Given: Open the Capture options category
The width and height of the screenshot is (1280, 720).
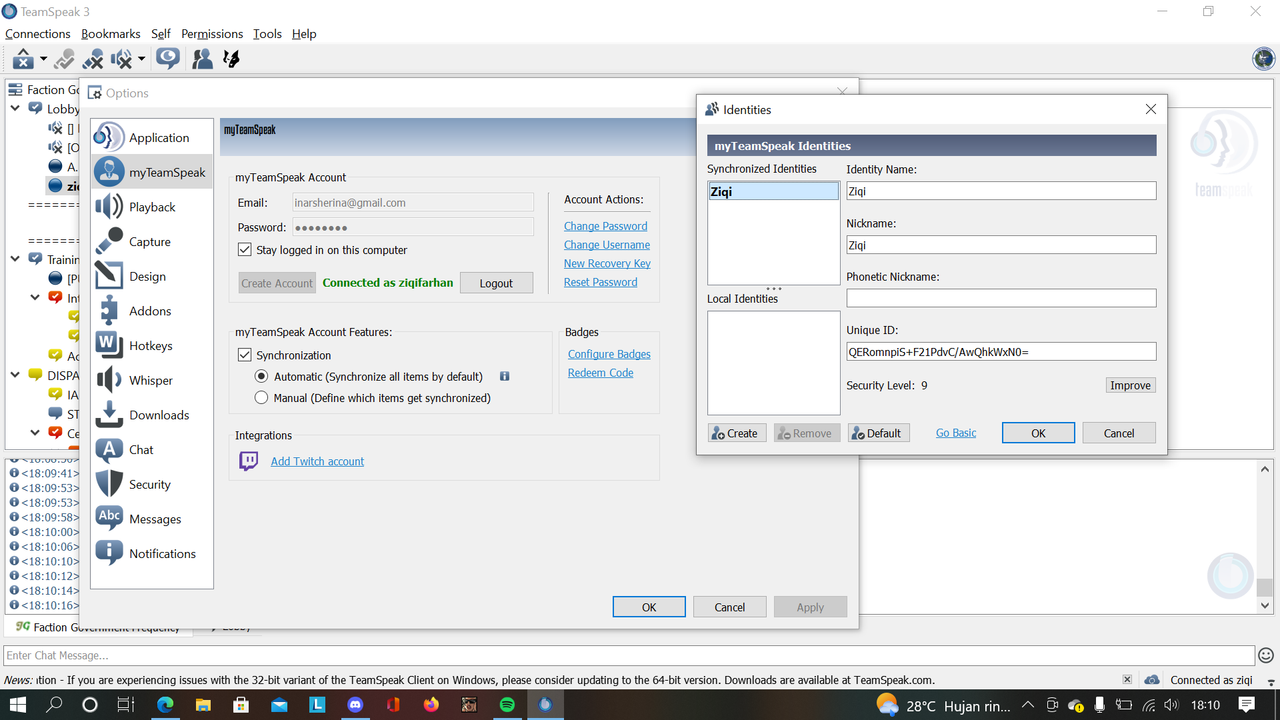Looking at the screenshot, I should tap(152, 241).
